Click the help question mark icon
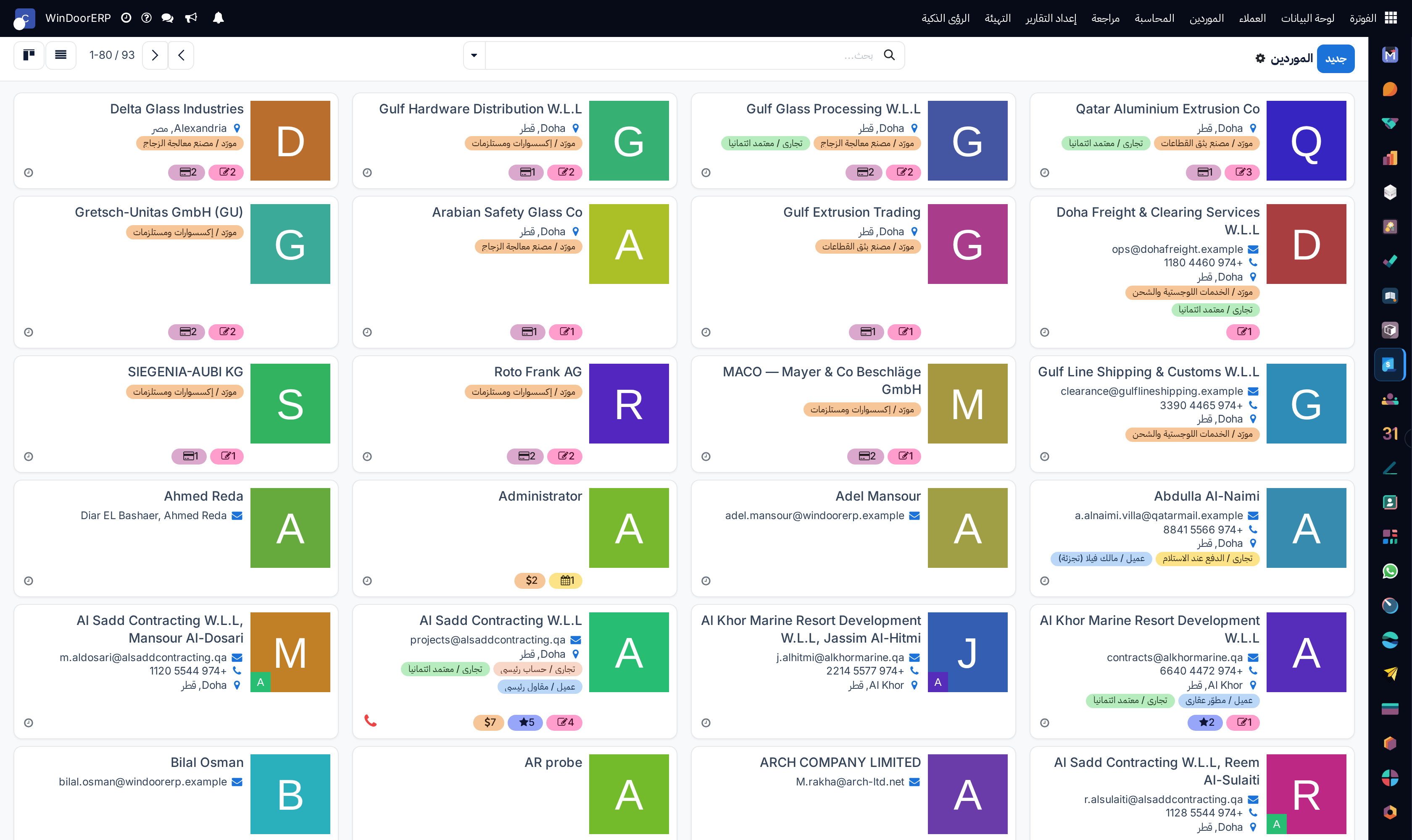 (x=146, y=18)
